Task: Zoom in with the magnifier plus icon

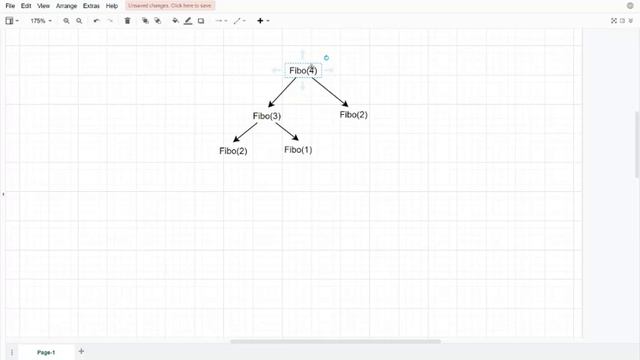Action: [66, 21]
